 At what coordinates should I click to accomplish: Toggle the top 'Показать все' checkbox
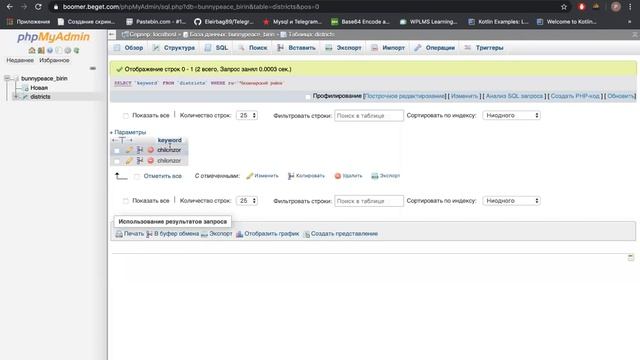tap(126, 116)
